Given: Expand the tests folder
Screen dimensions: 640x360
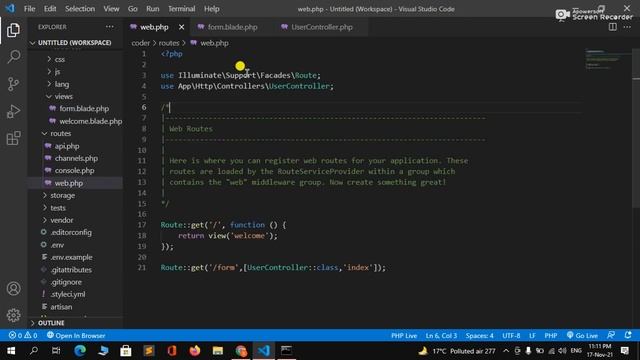Looking at the screenshot, I should pyautogui.click(x=58, y=208).
